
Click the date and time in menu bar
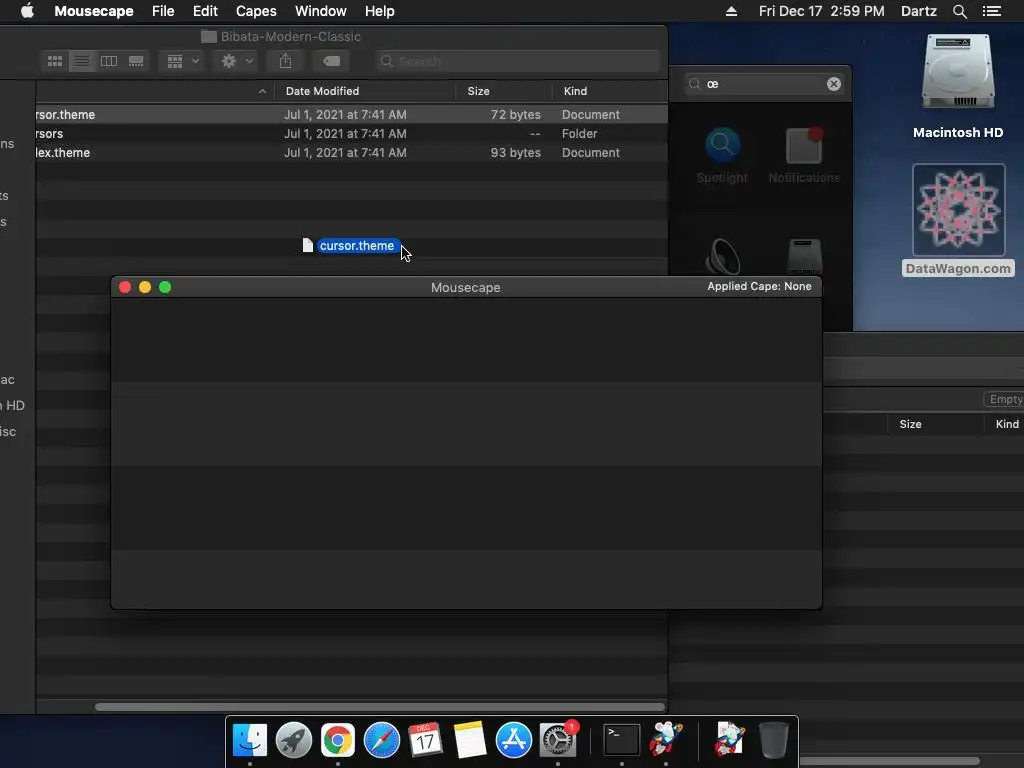[x=822, y=11]
